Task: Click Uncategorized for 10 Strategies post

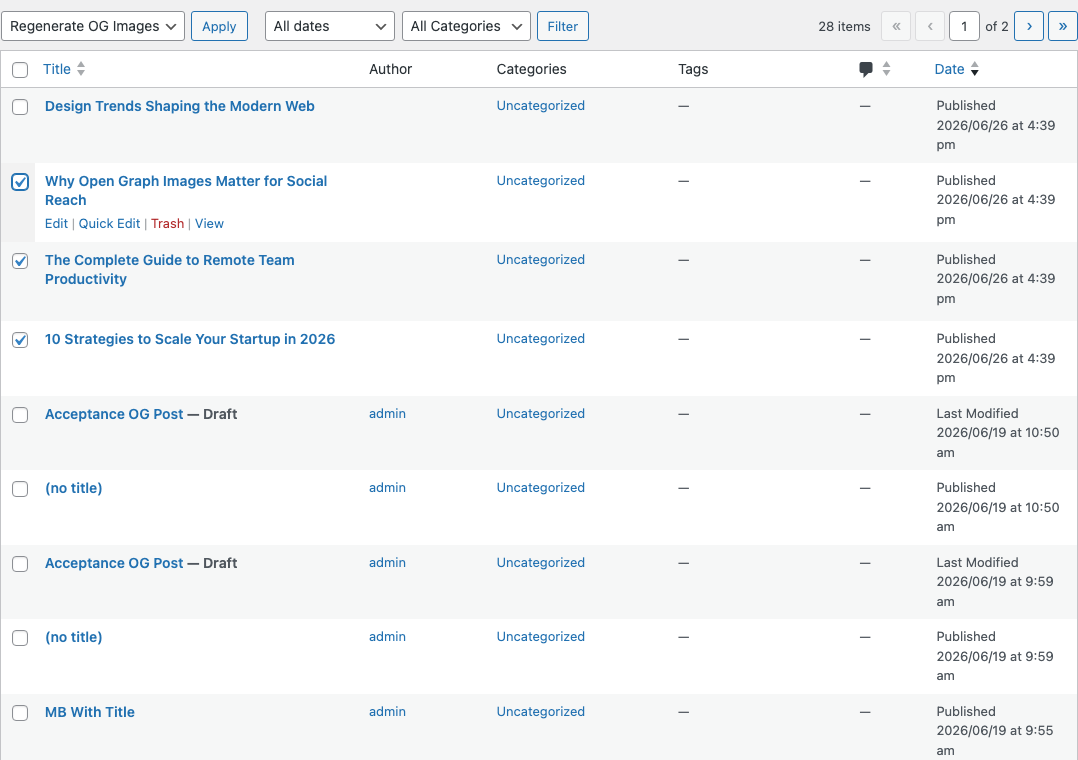Action: point(540,339)
